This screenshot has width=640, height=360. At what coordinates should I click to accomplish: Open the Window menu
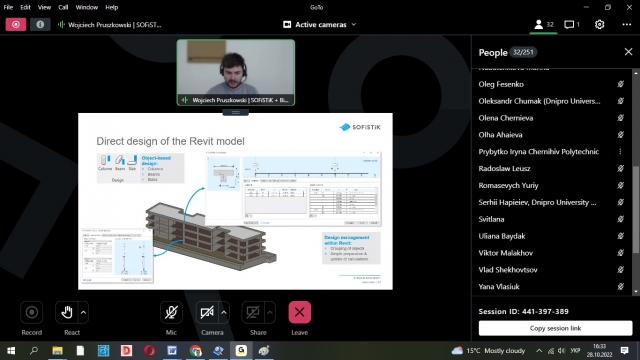coord(87,7)
